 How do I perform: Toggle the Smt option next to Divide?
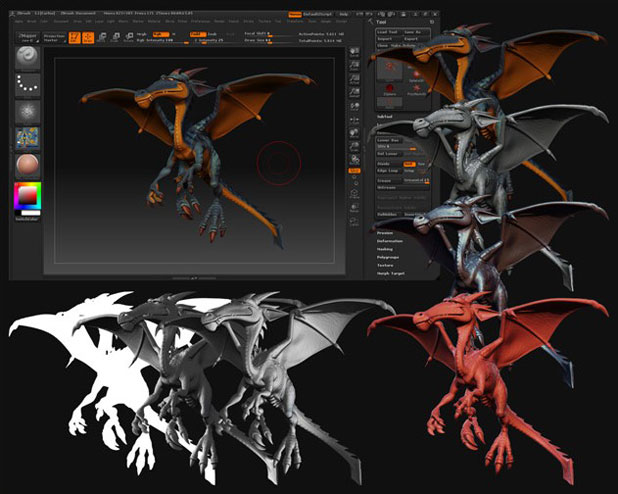[409, 164]
